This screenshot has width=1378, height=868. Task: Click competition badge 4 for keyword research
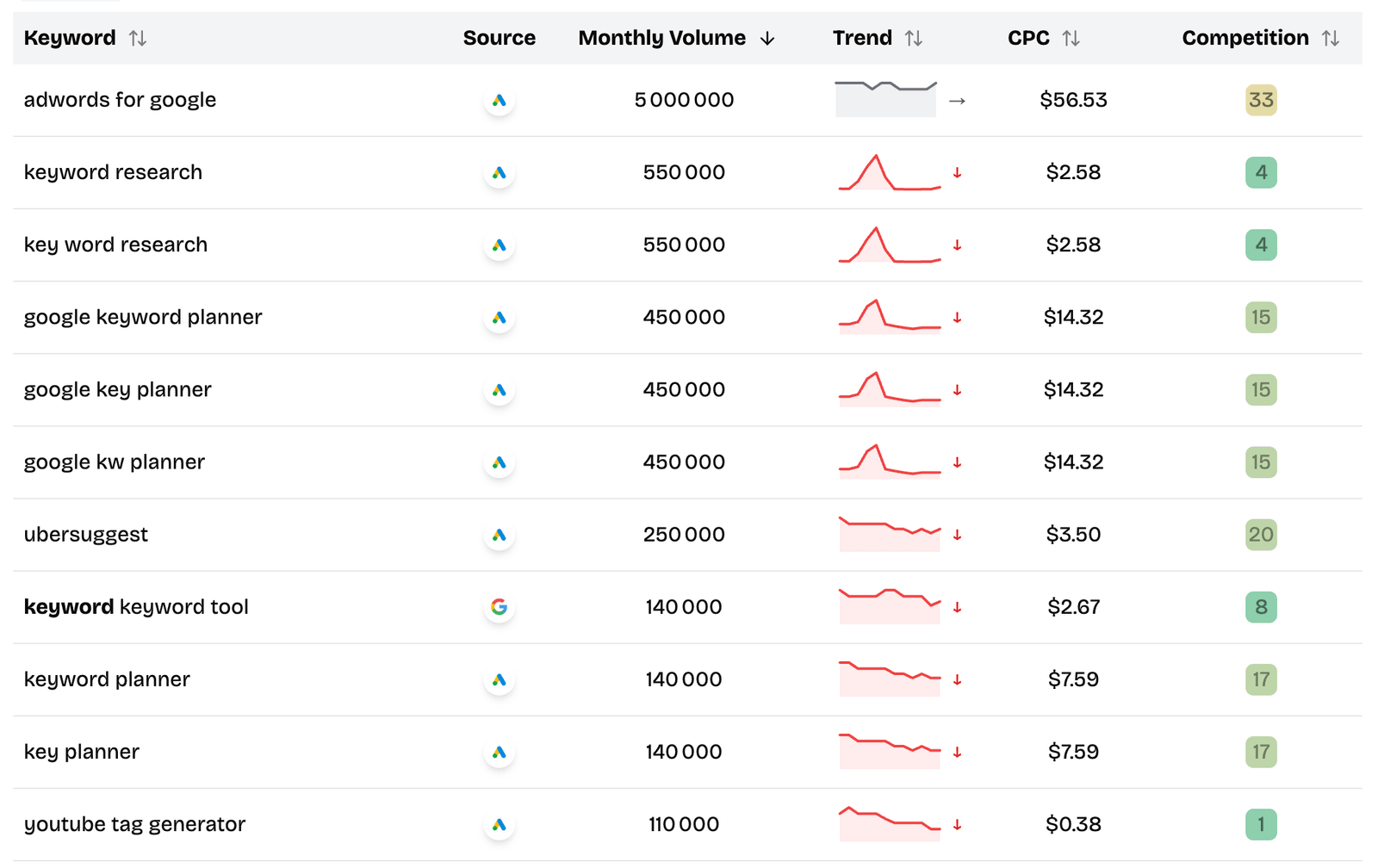click(x=1261, y=172)
